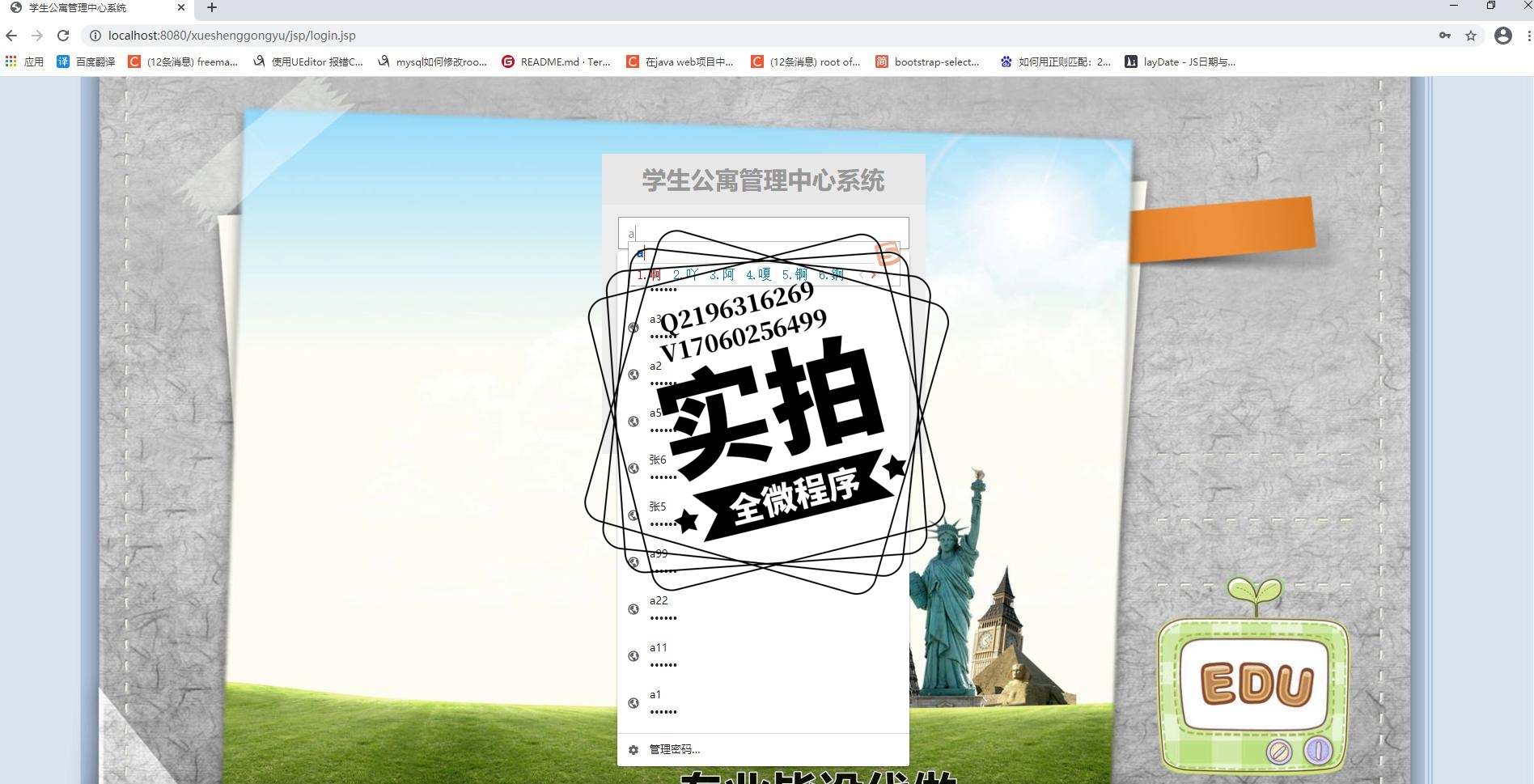Pick IME candidate 3.阿

(x=722, y=275)
